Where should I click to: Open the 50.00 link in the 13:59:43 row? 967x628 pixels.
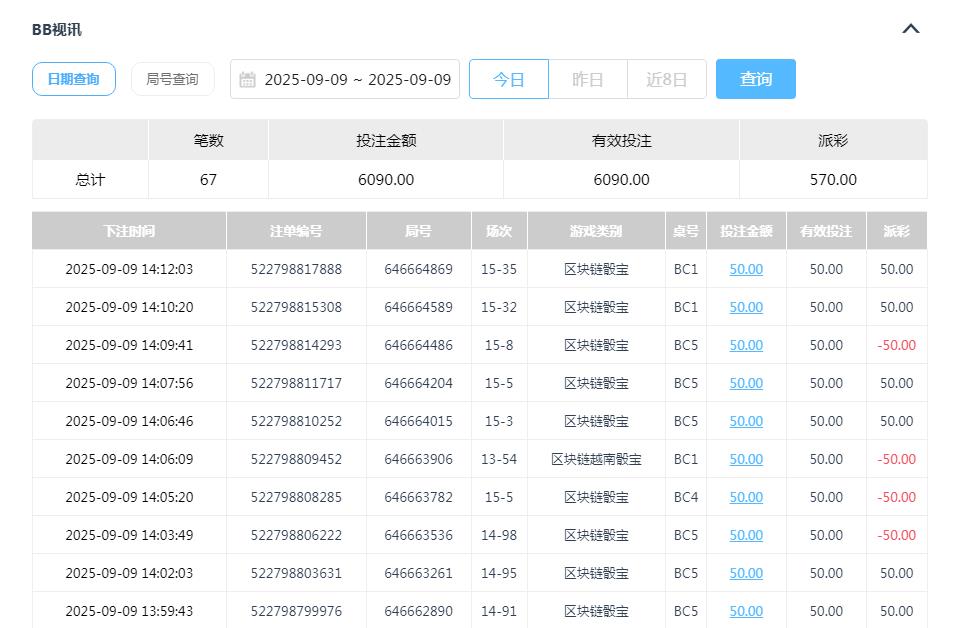click(x=746, y=611)
